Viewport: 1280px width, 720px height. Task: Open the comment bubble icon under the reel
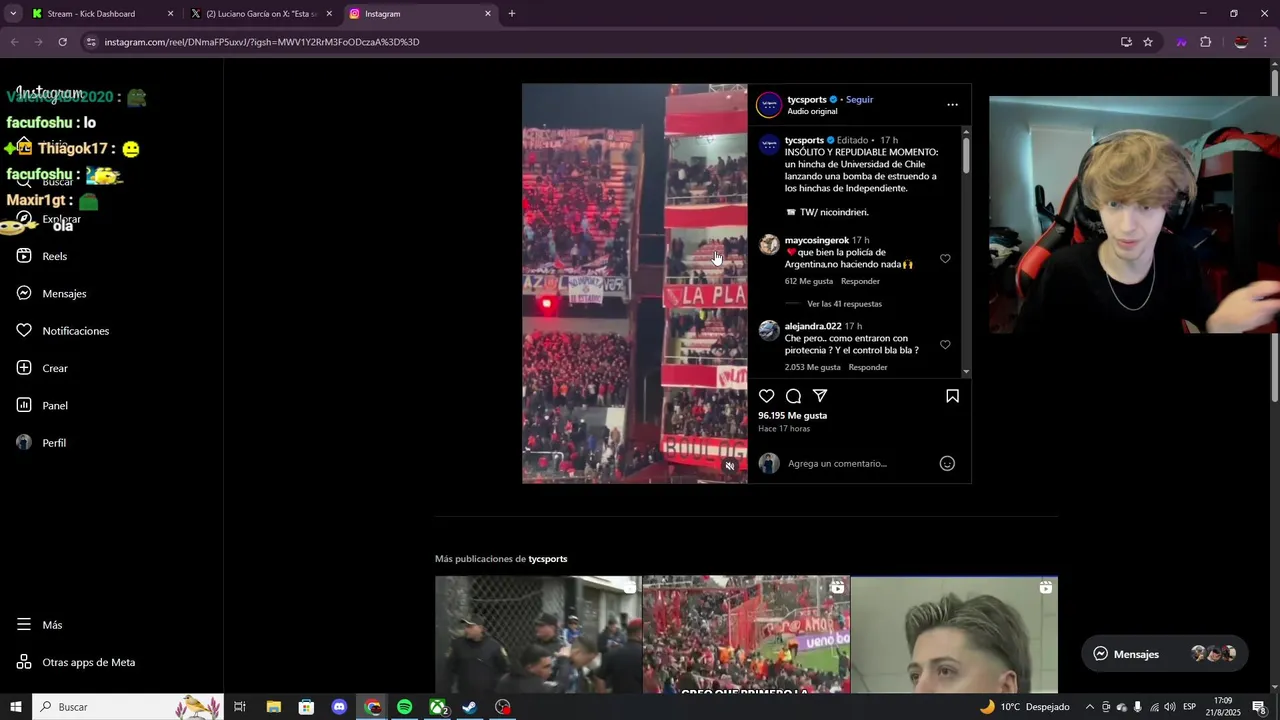(793, 396)
